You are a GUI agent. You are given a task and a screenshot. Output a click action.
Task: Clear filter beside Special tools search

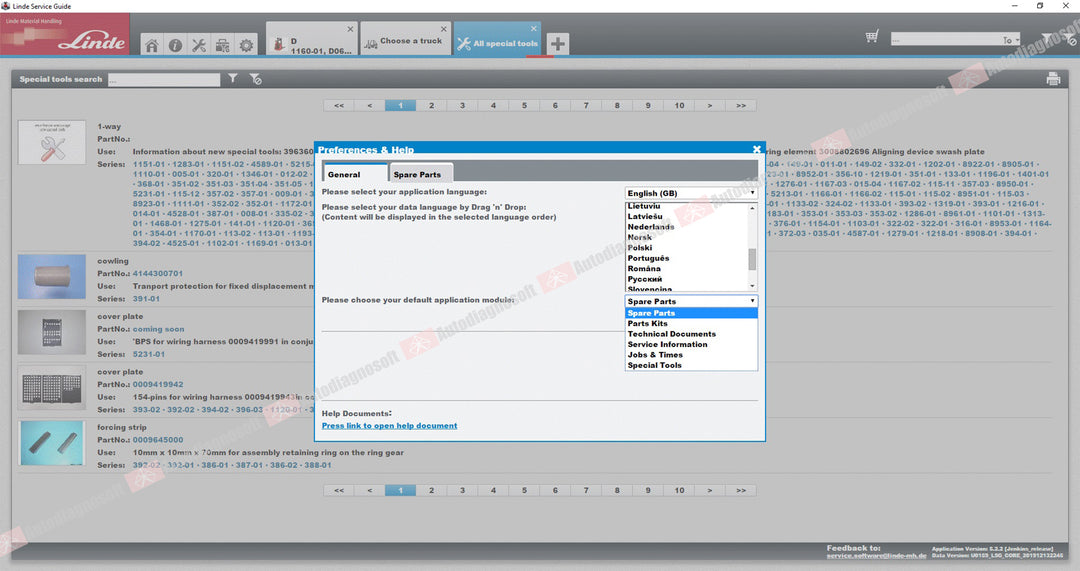tap(256, 79)
